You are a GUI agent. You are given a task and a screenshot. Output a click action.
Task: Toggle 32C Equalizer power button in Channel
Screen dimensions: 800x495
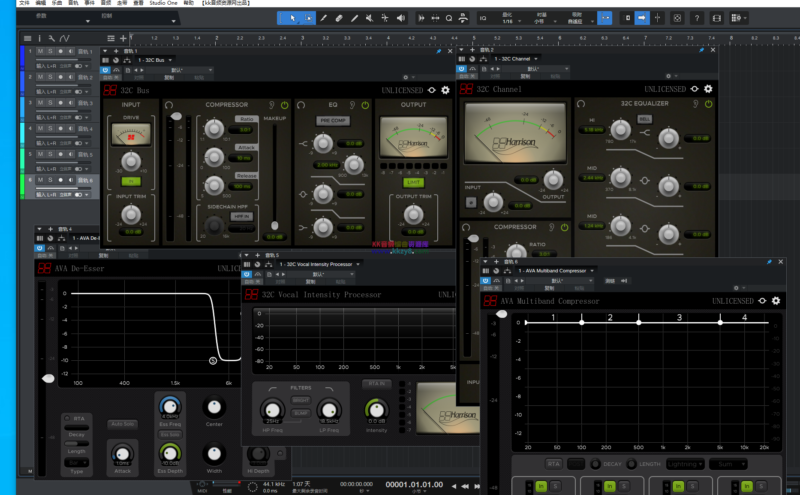pos(709,104)
